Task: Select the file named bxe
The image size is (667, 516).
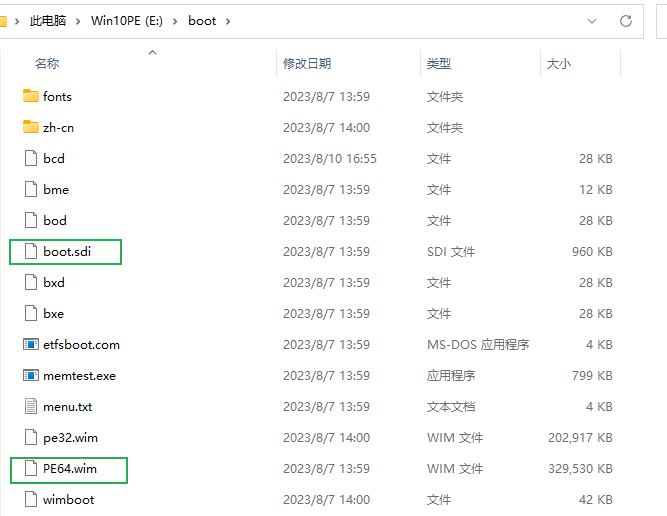Action: 53,314
